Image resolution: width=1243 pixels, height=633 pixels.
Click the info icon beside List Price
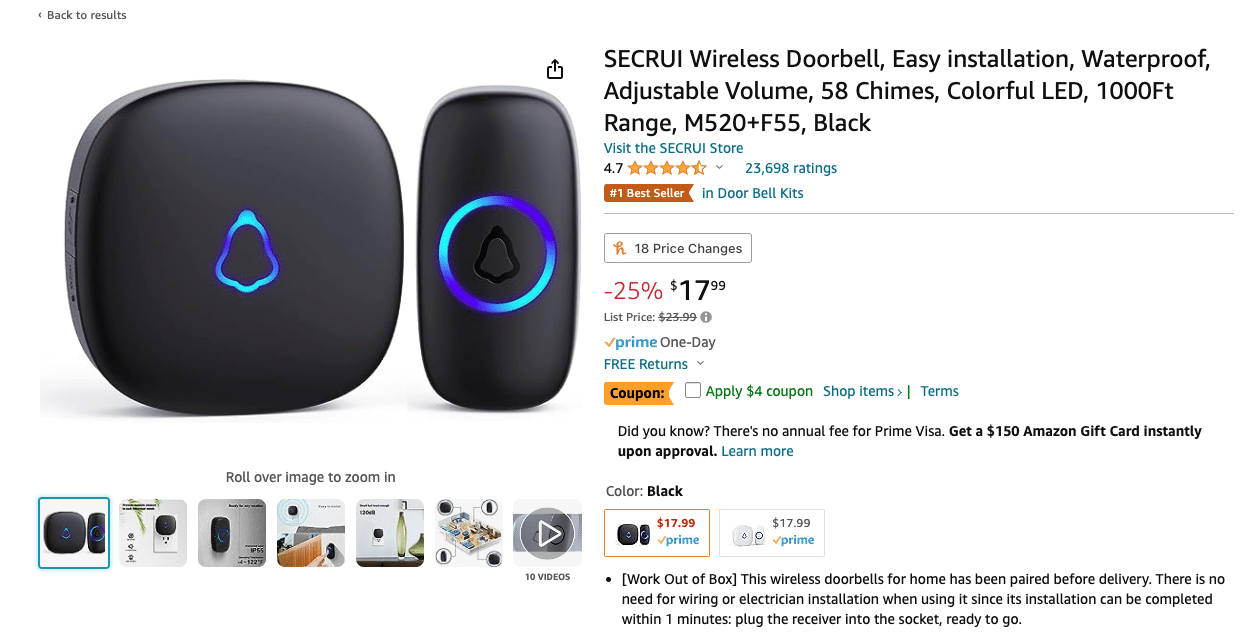pyautogui.click(x=705, y=317)
